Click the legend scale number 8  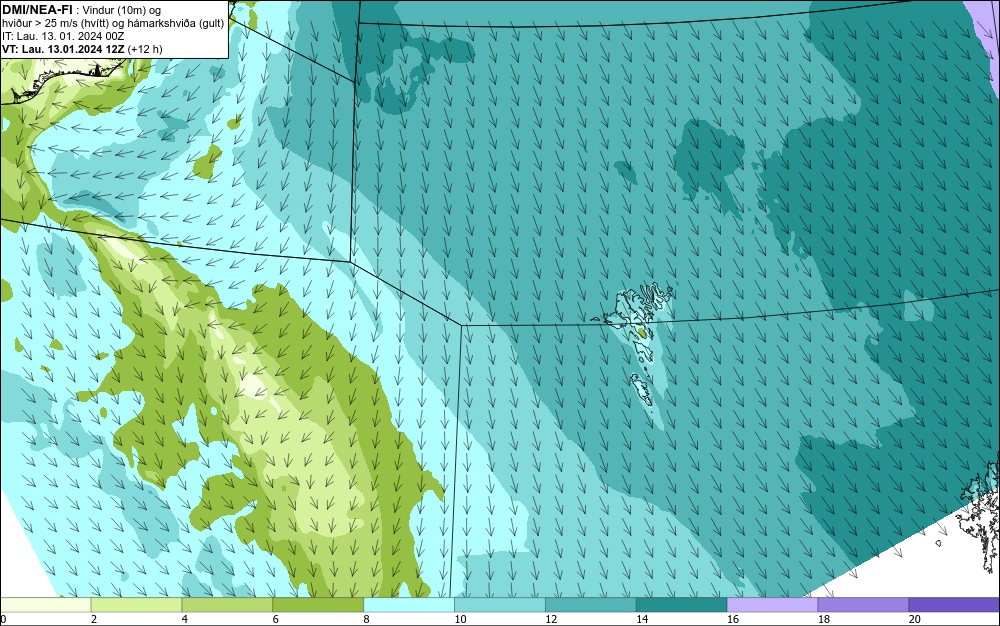tap(367, 619)
